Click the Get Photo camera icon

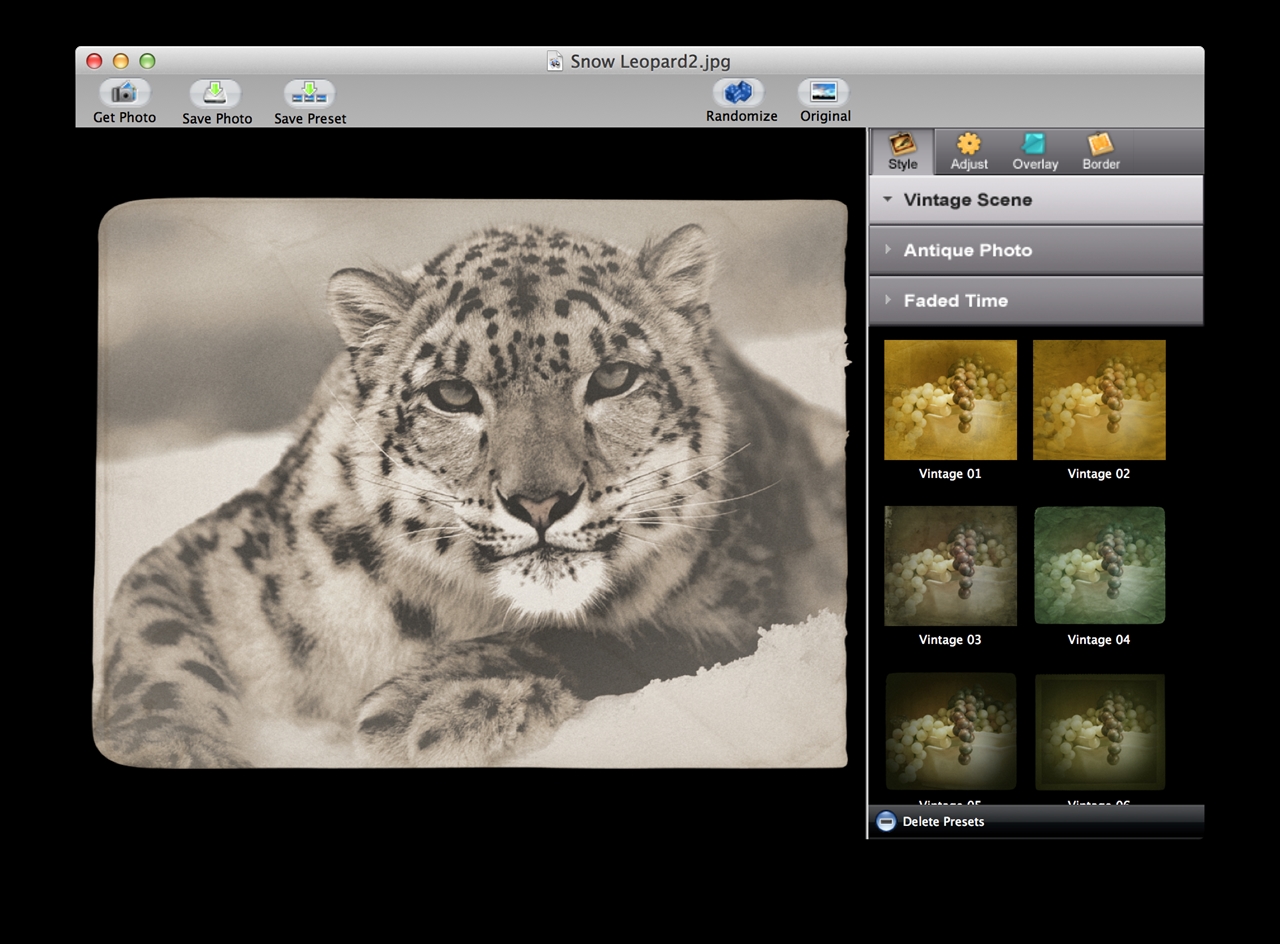tap(124, 93)
